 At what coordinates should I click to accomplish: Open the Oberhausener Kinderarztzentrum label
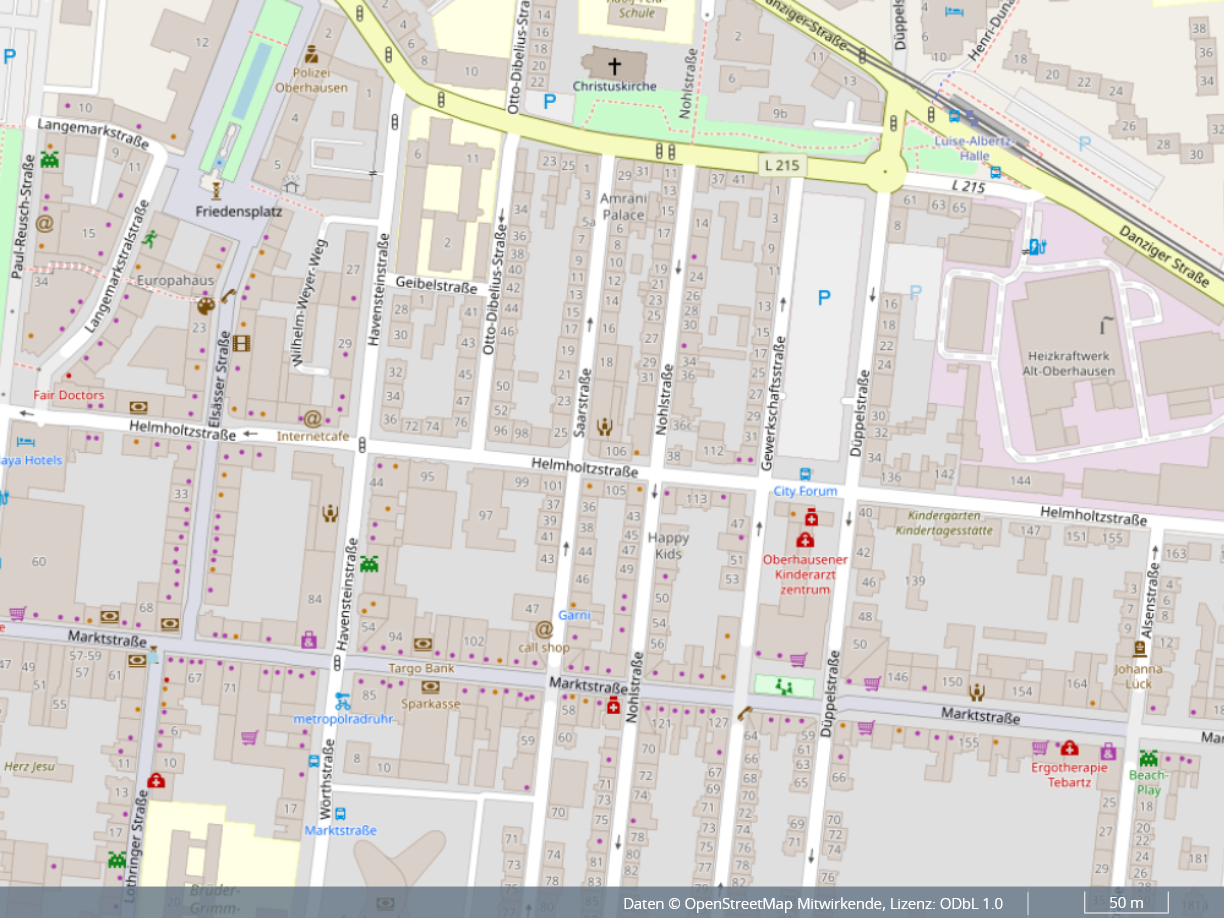point(805,574)
